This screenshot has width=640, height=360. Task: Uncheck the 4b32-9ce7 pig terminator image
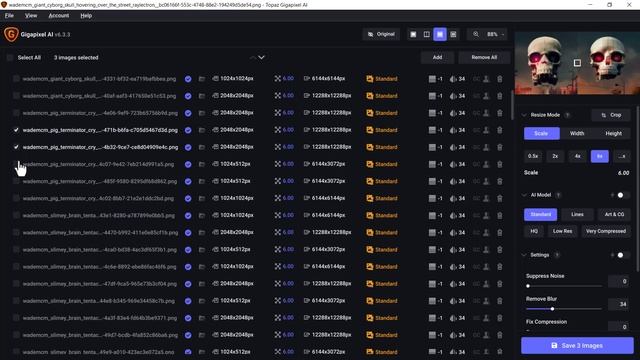16,147
